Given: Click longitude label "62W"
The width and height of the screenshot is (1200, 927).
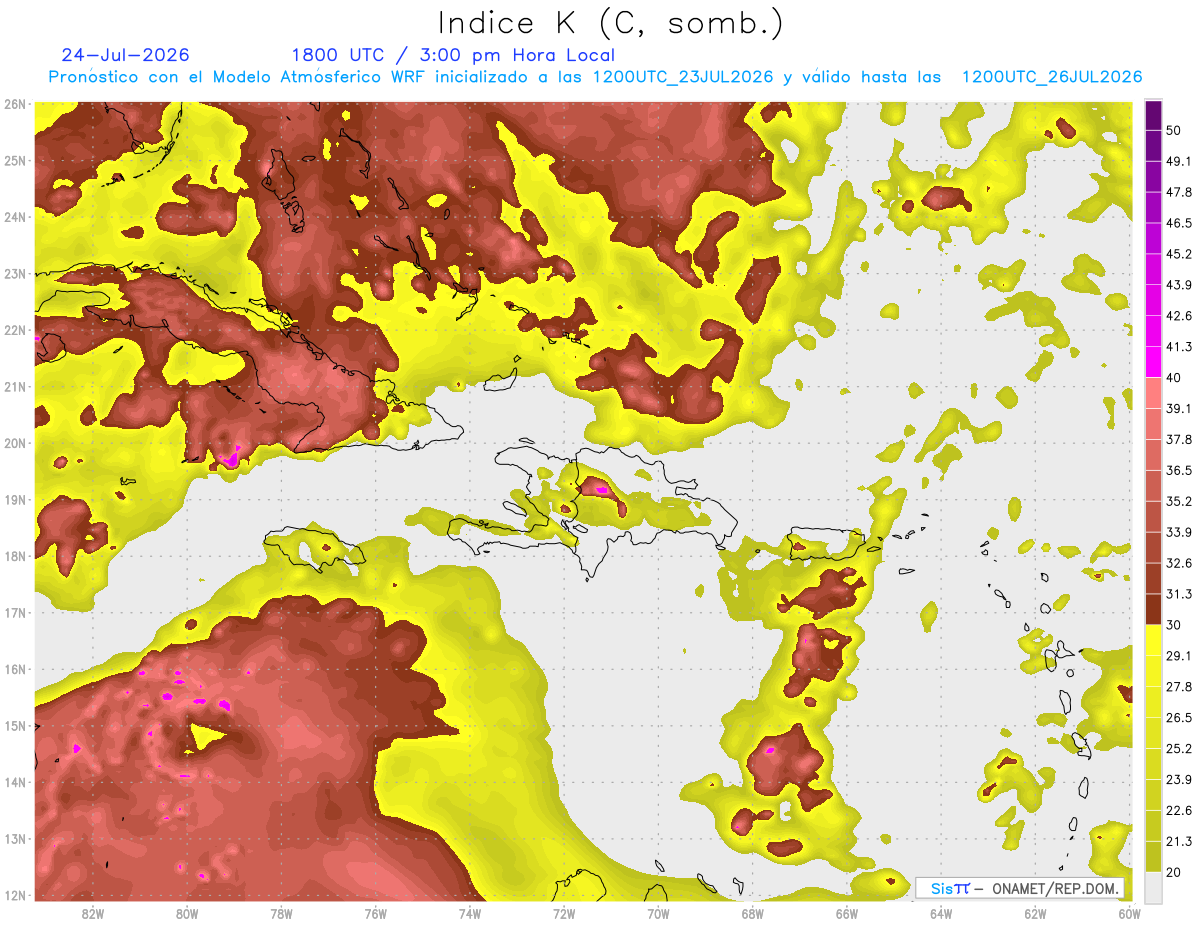Looking at the screenshot, I should pos(1035,913).
